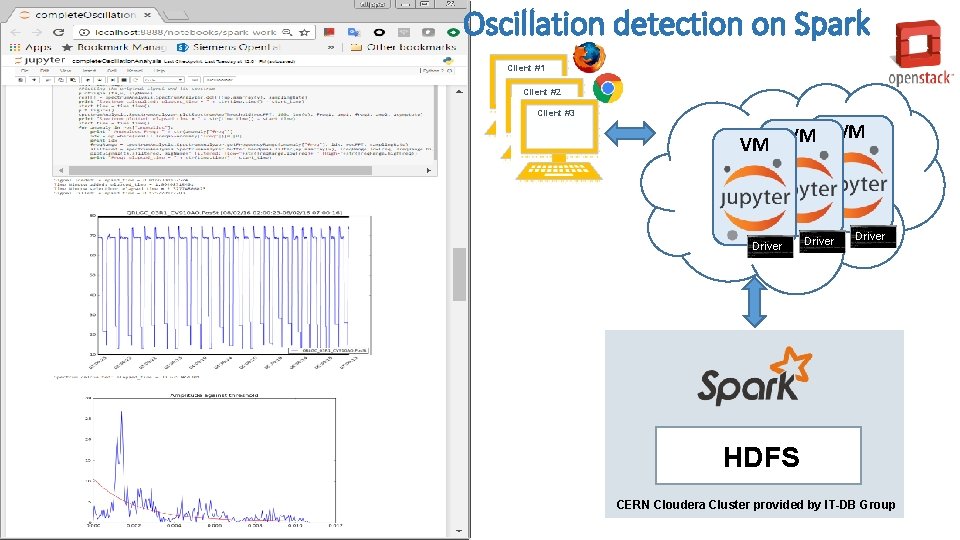The height and width of the screenshot is (540, 960).
Task: Click the code cell scroll-left arrow
Action: 61,170
